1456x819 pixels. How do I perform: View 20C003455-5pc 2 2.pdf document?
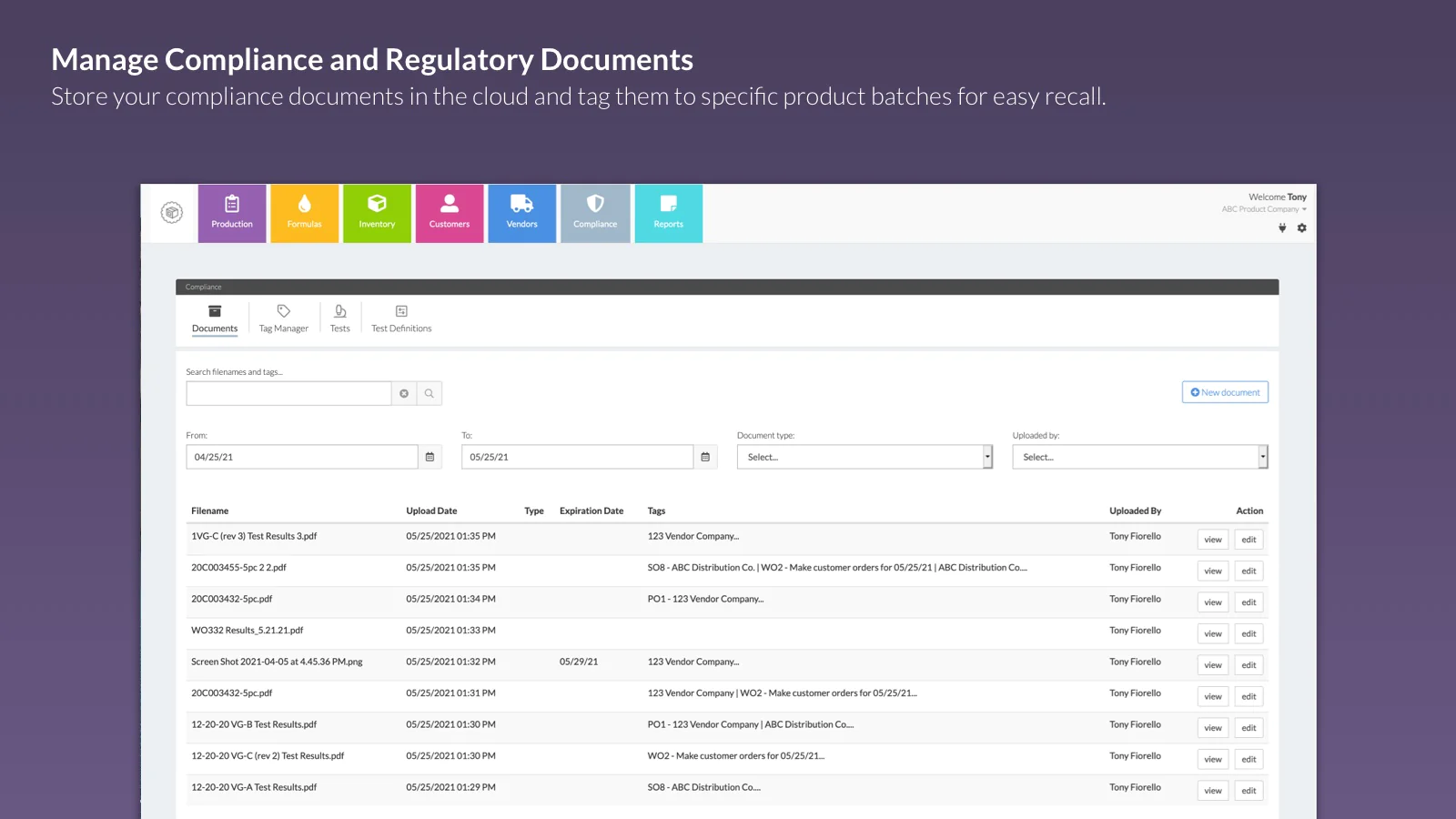1213,571
